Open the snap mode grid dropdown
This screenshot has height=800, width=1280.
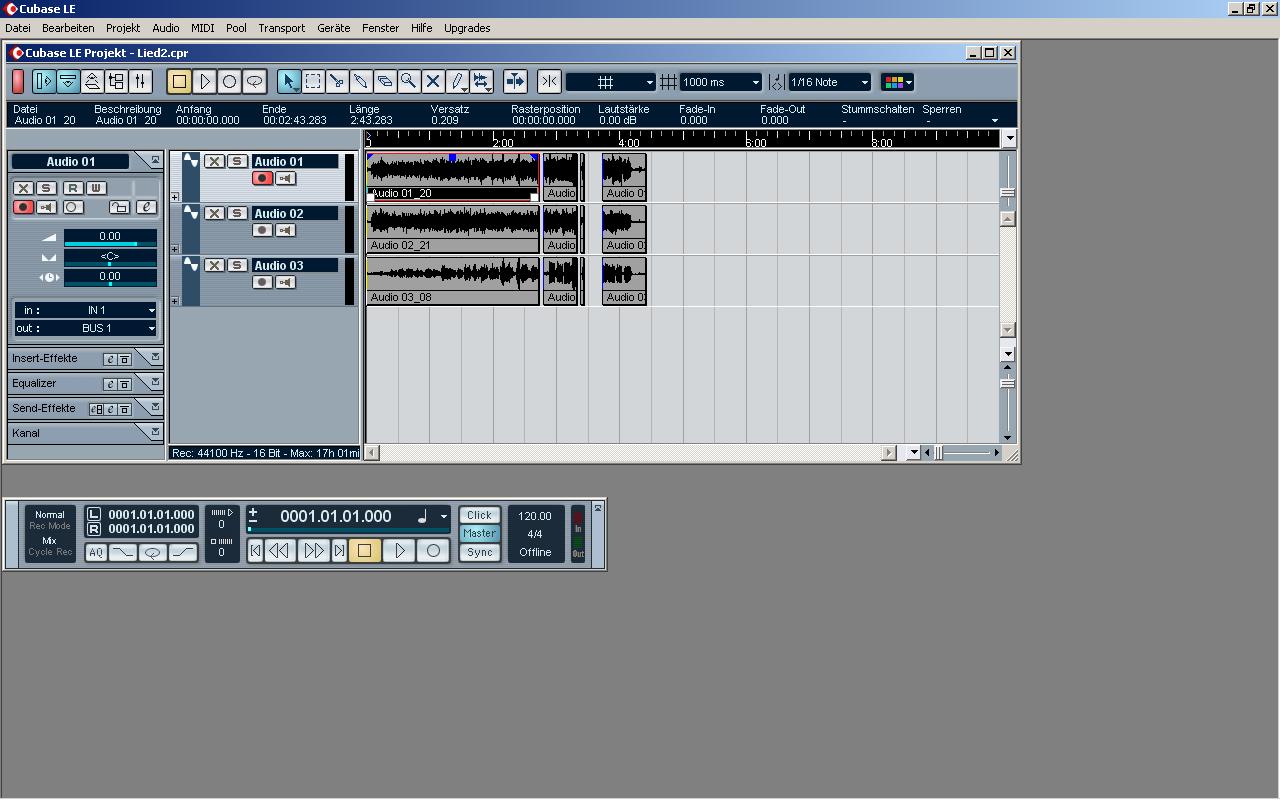611,82
